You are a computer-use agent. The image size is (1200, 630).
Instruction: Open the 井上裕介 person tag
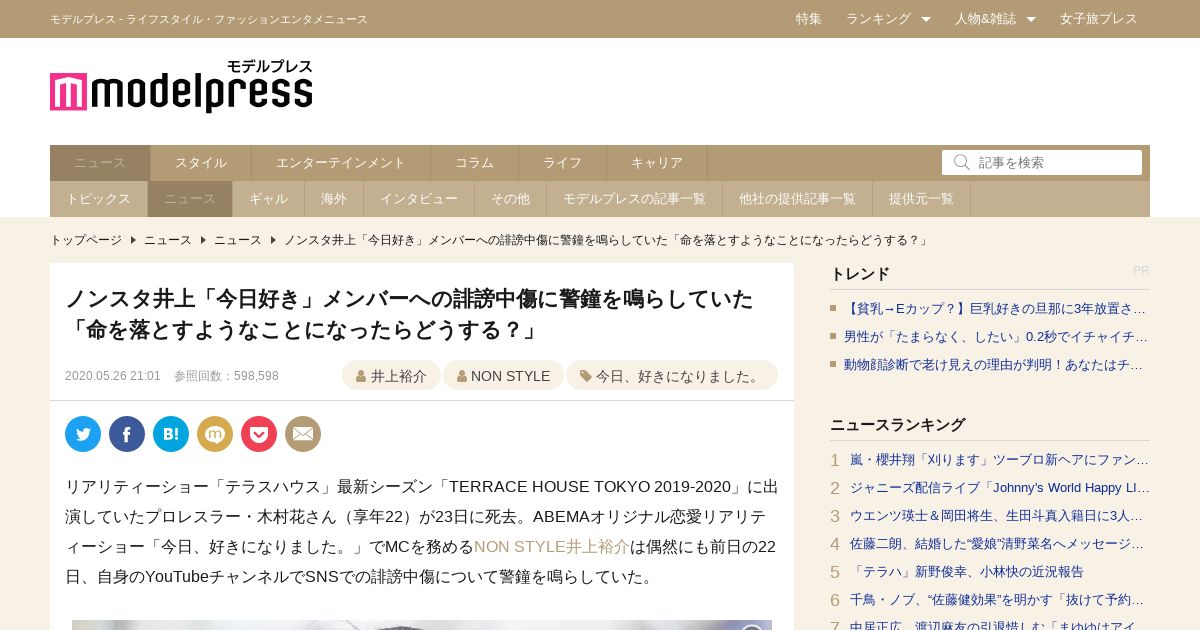pyautogui.click(x=391, y=376)
